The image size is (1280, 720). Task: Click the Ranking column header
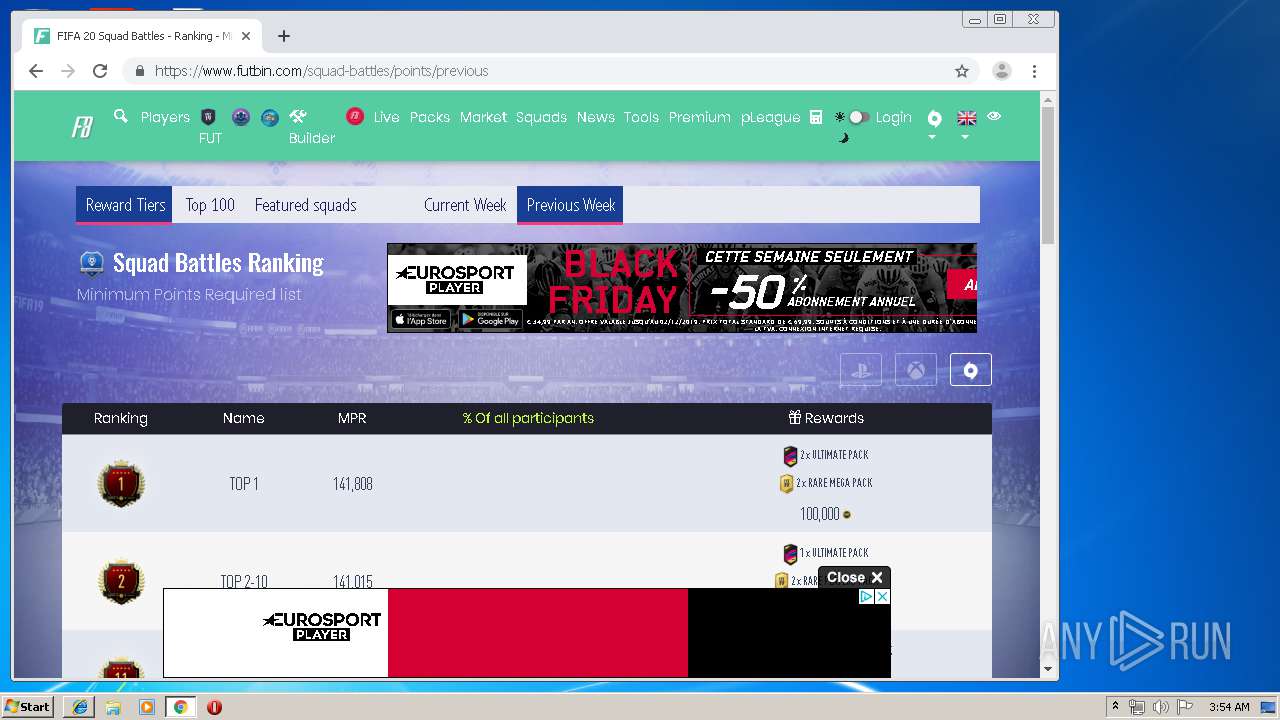[x=121, y=418]
